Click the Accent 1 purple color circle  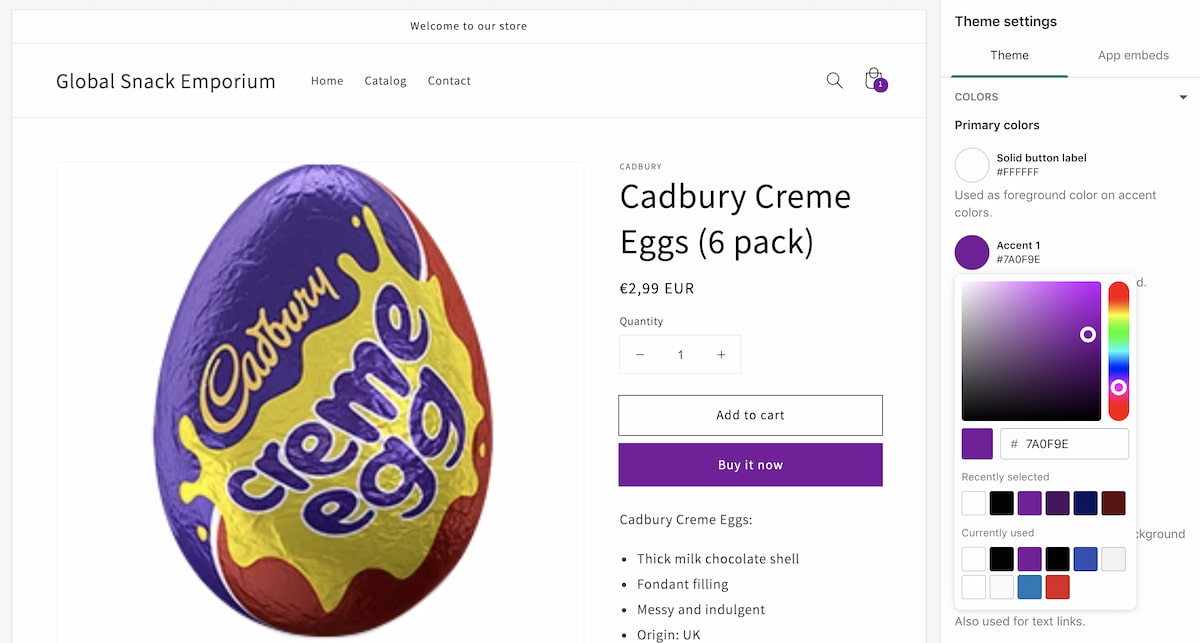(971, 252)
